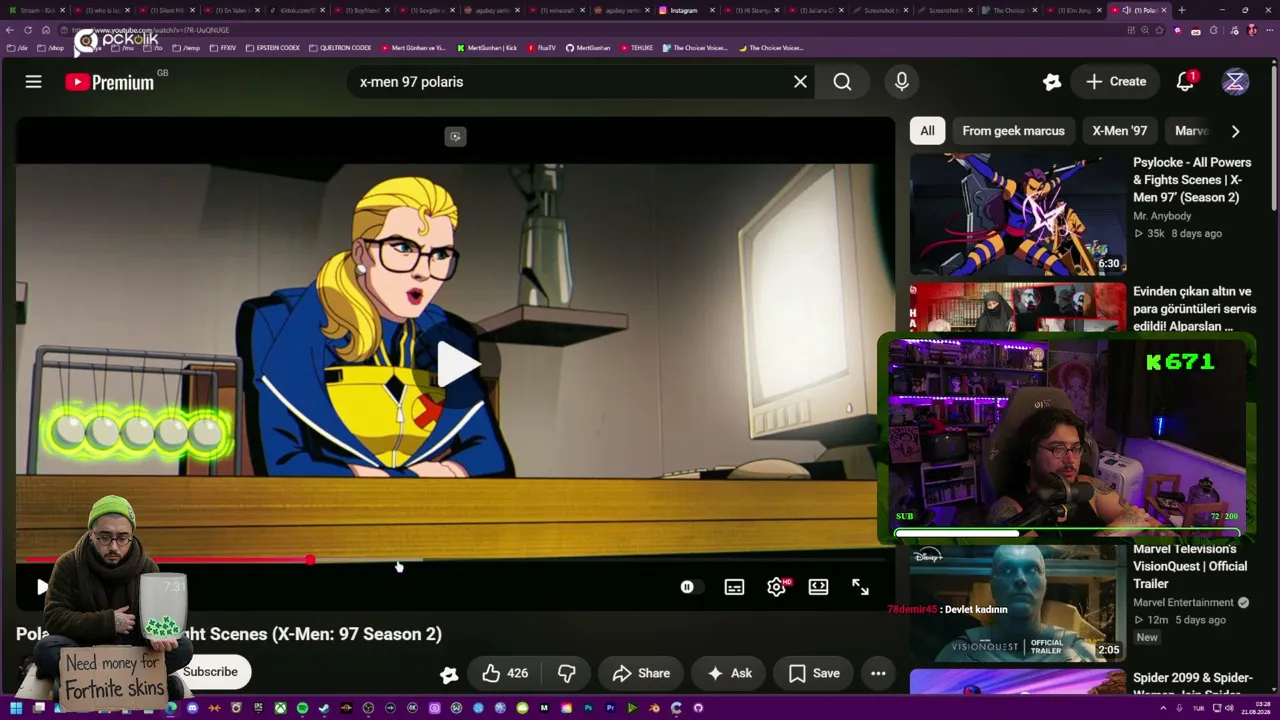
Task: Start voice search with the microphone
Action: (901, 82)
